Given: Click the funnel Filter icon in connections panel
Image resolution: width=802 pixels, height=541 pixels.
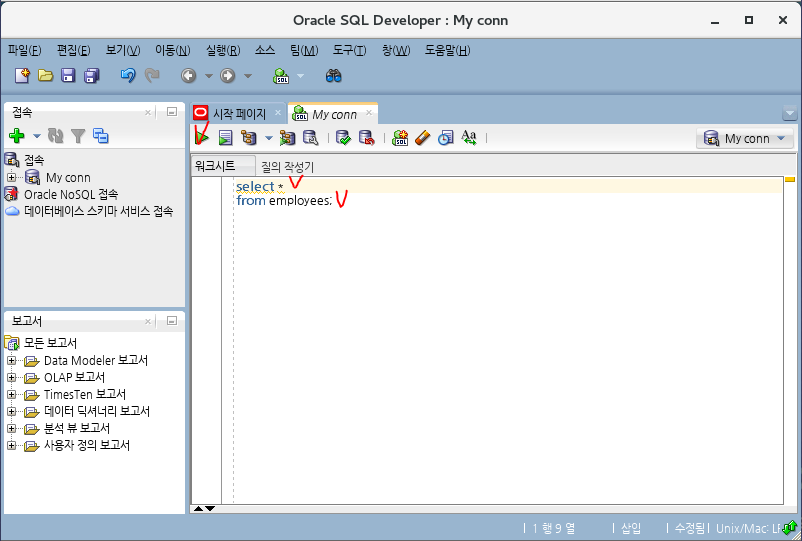Looking at the screenshot, I should pos(78,136).
